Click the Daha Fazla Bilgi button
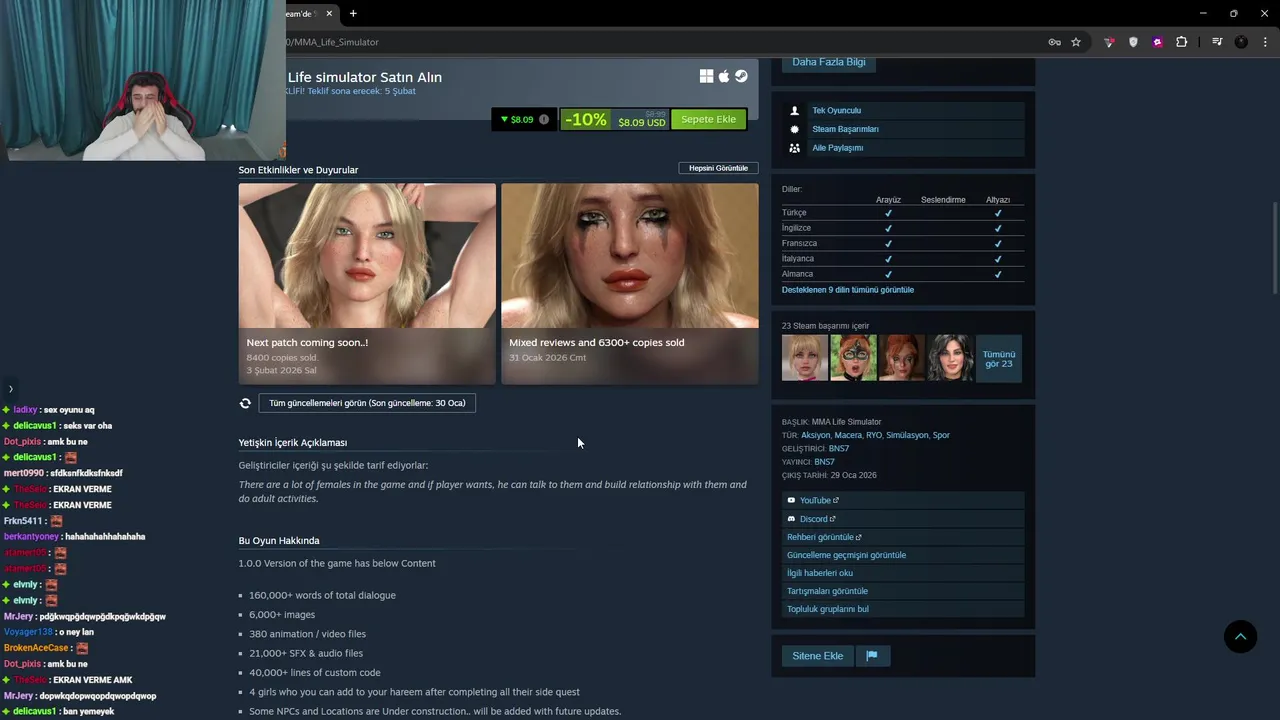1280x720 pixels. (x=829, y=62)
